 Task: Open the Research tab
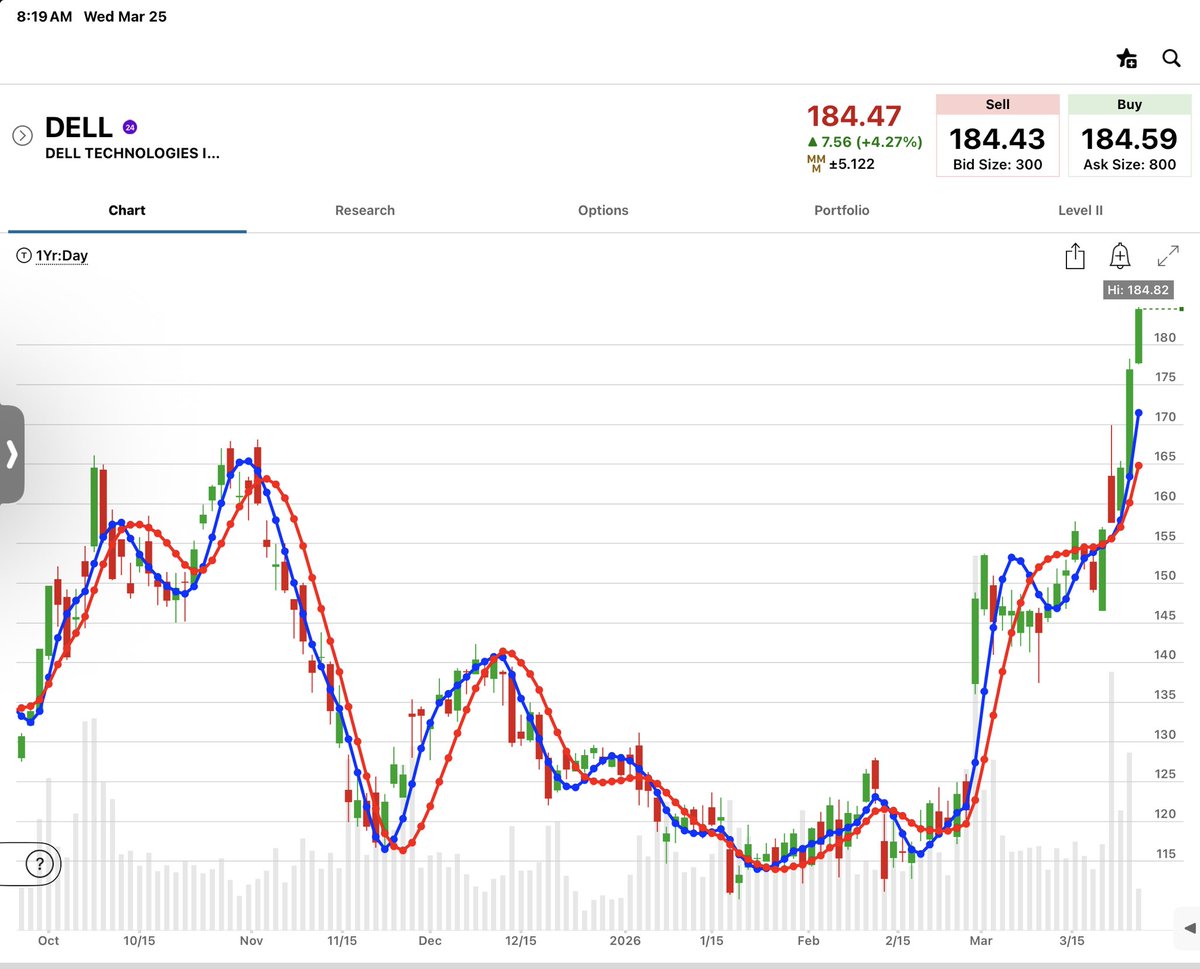point(365,210)
